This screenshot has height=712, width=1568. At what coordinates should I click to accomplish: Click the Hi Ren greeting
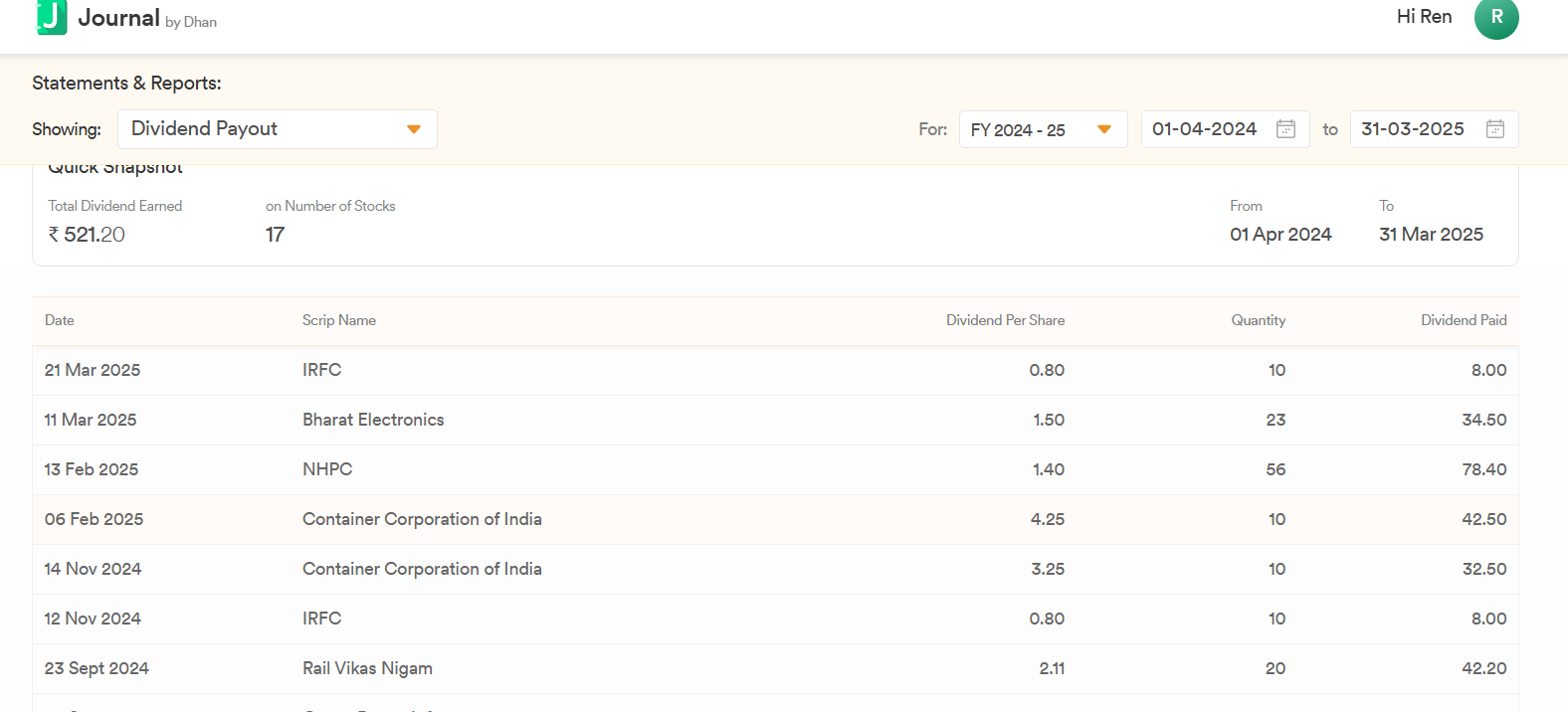coord(1424,17)
